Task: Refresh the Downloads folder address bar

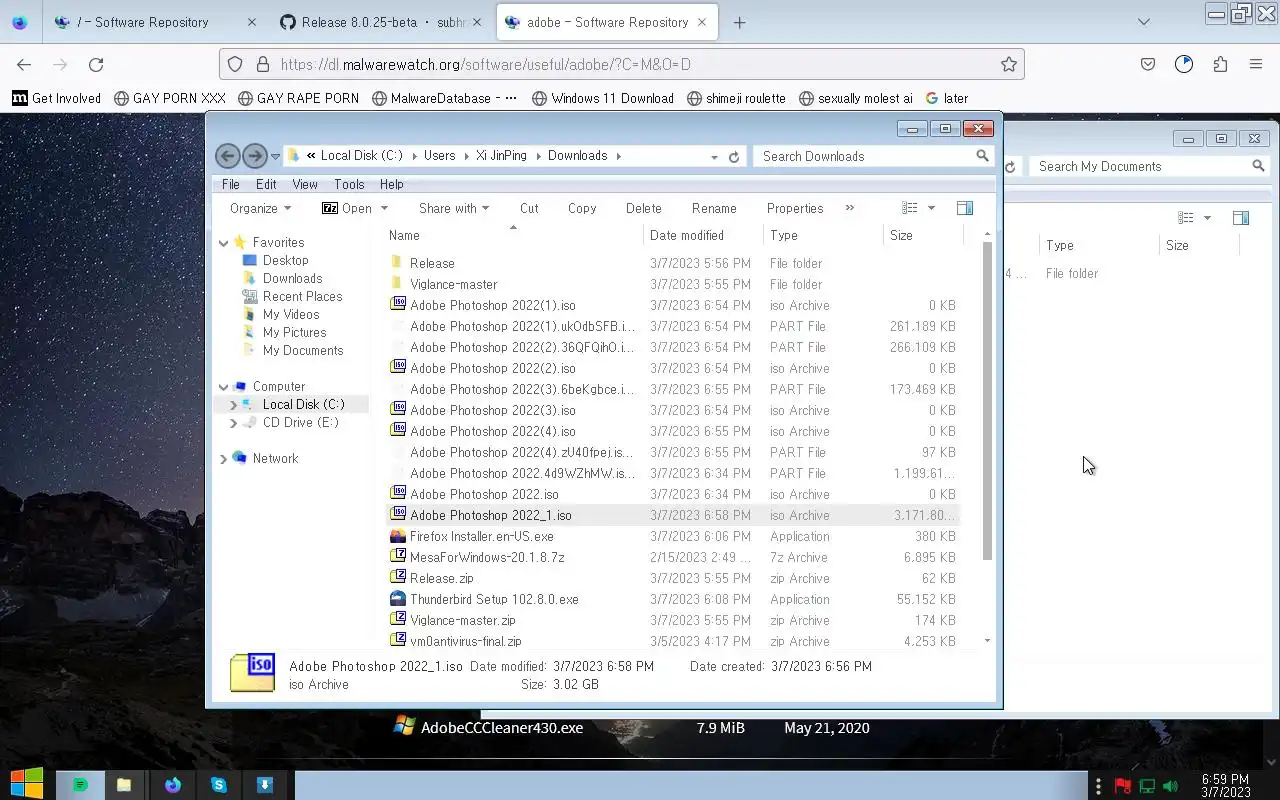Action: click(734, 157)
